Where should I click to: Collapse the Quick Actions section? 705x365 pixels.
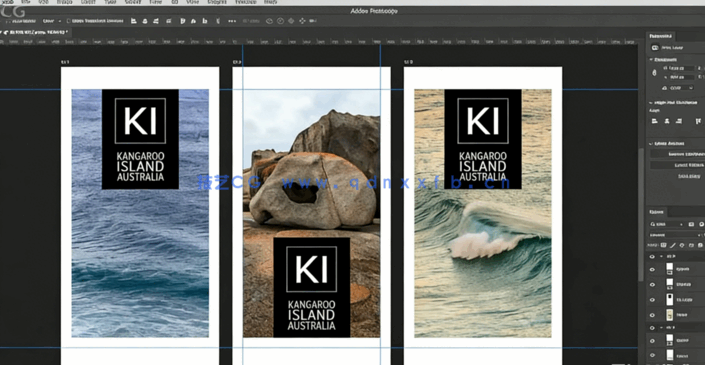pos(651,143)
